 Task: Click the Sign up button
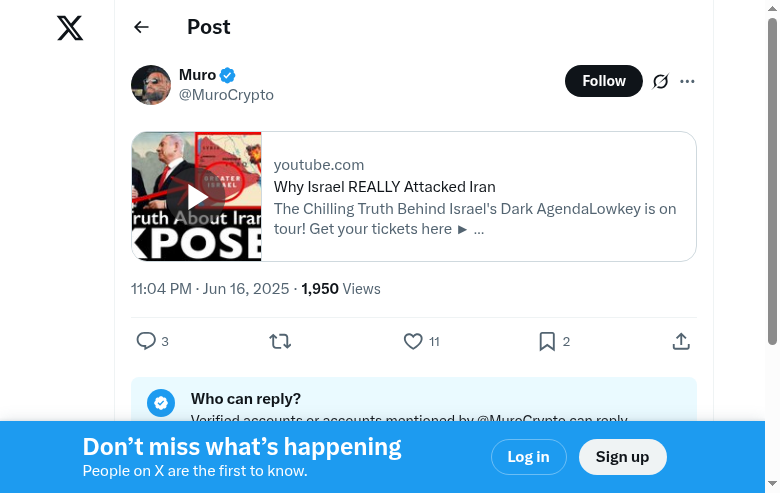pyautogui.click(x=622, y=457)
